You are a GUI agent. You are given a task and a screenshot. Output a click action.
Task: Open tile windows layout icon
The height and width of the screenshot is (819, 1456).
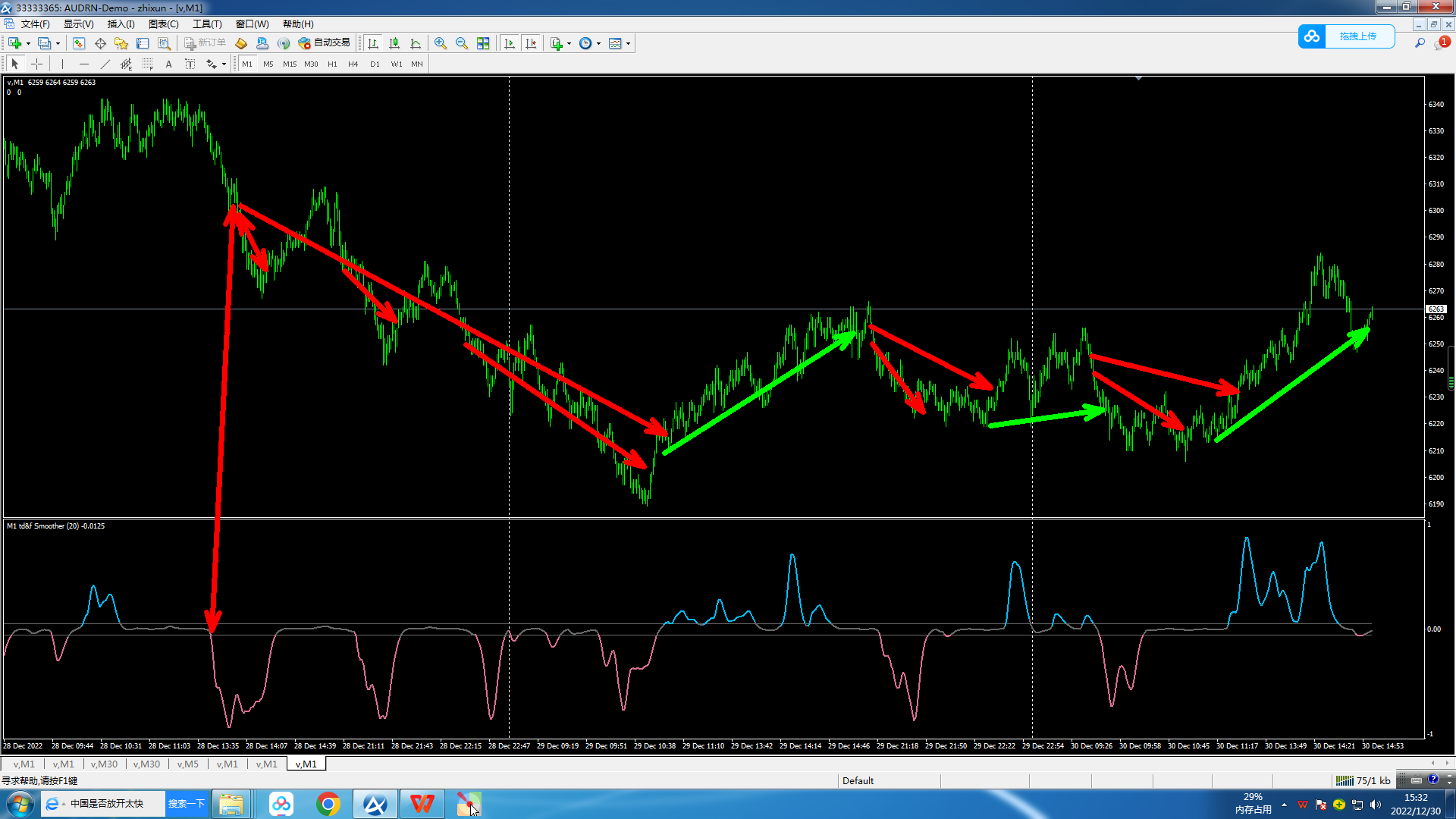(483, 43)
